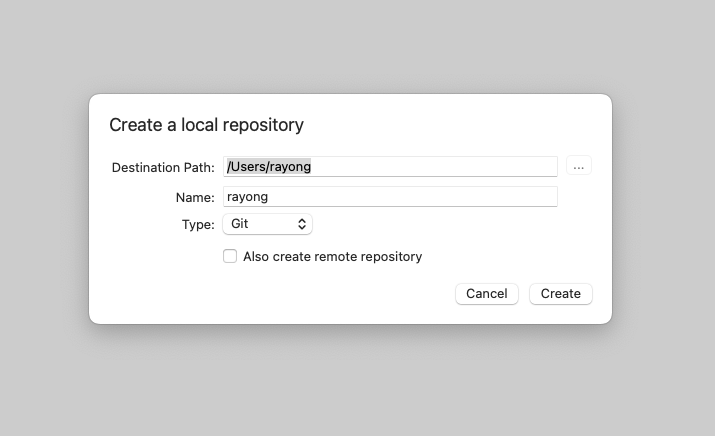Click a blank white area inside the dialog

tap(456, 123)
